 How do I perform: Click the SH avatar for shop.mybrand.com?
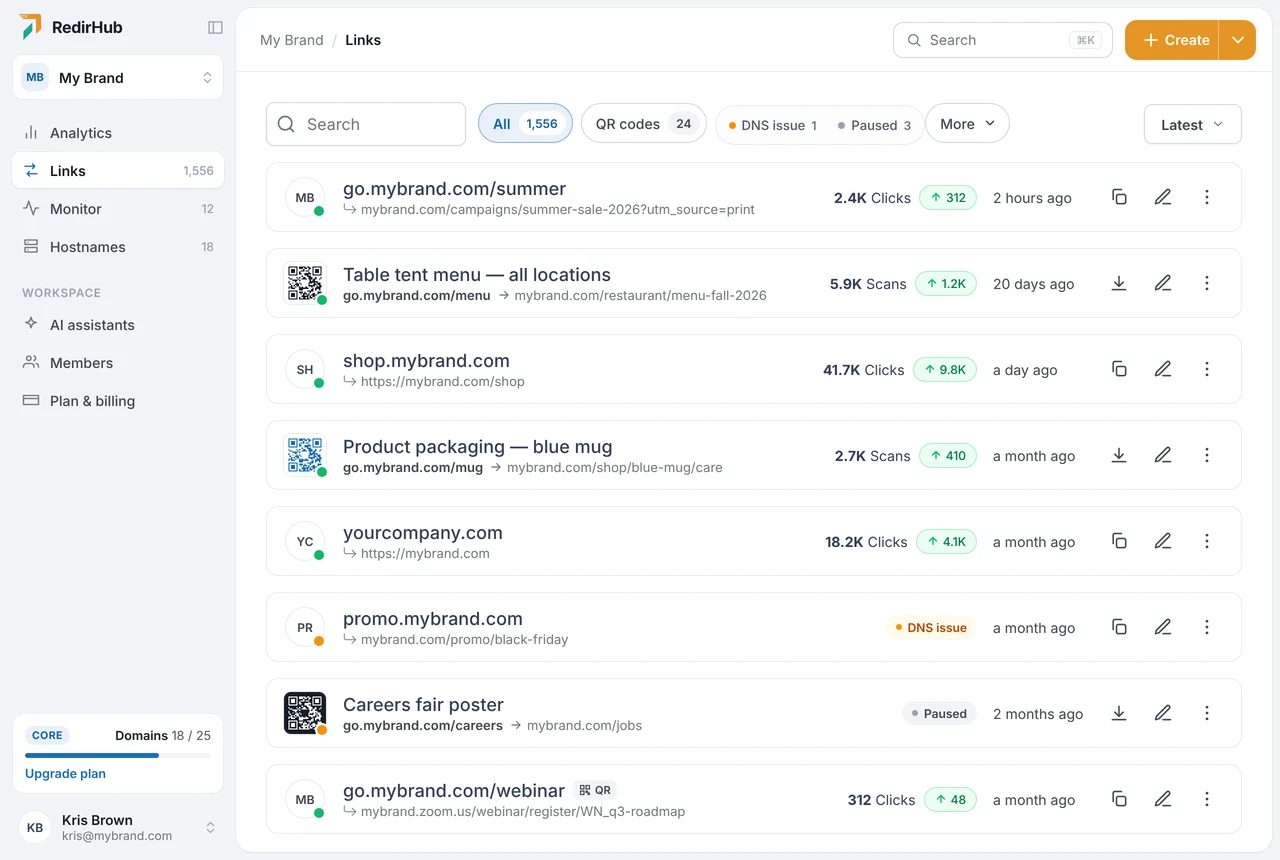(x=305, y=369)
